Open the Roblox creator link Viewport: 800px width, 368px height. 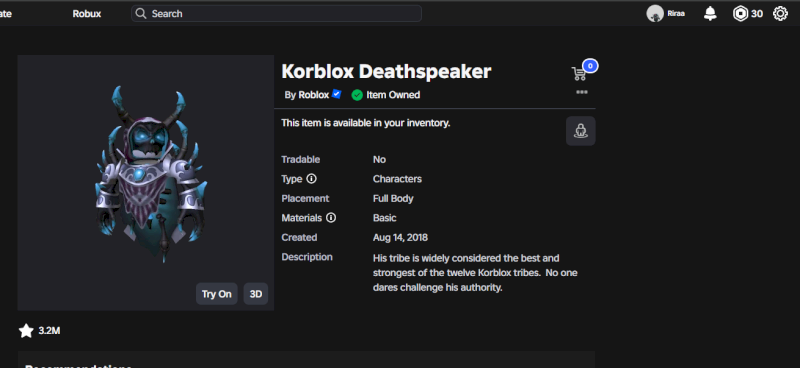(x=313, y=95)
